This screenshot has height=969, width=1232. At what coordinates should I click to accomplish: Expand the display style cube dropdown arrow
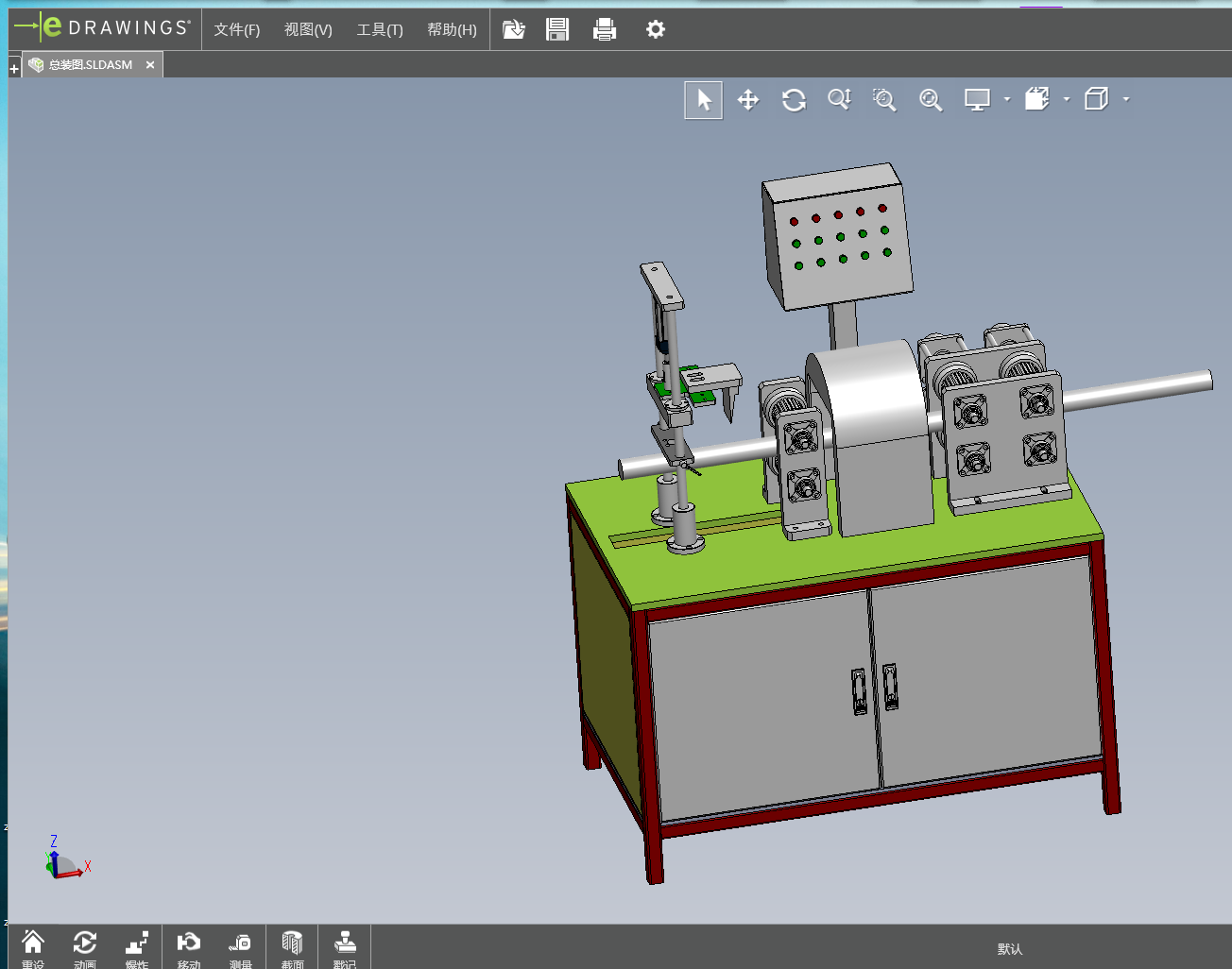point(1126,99)
